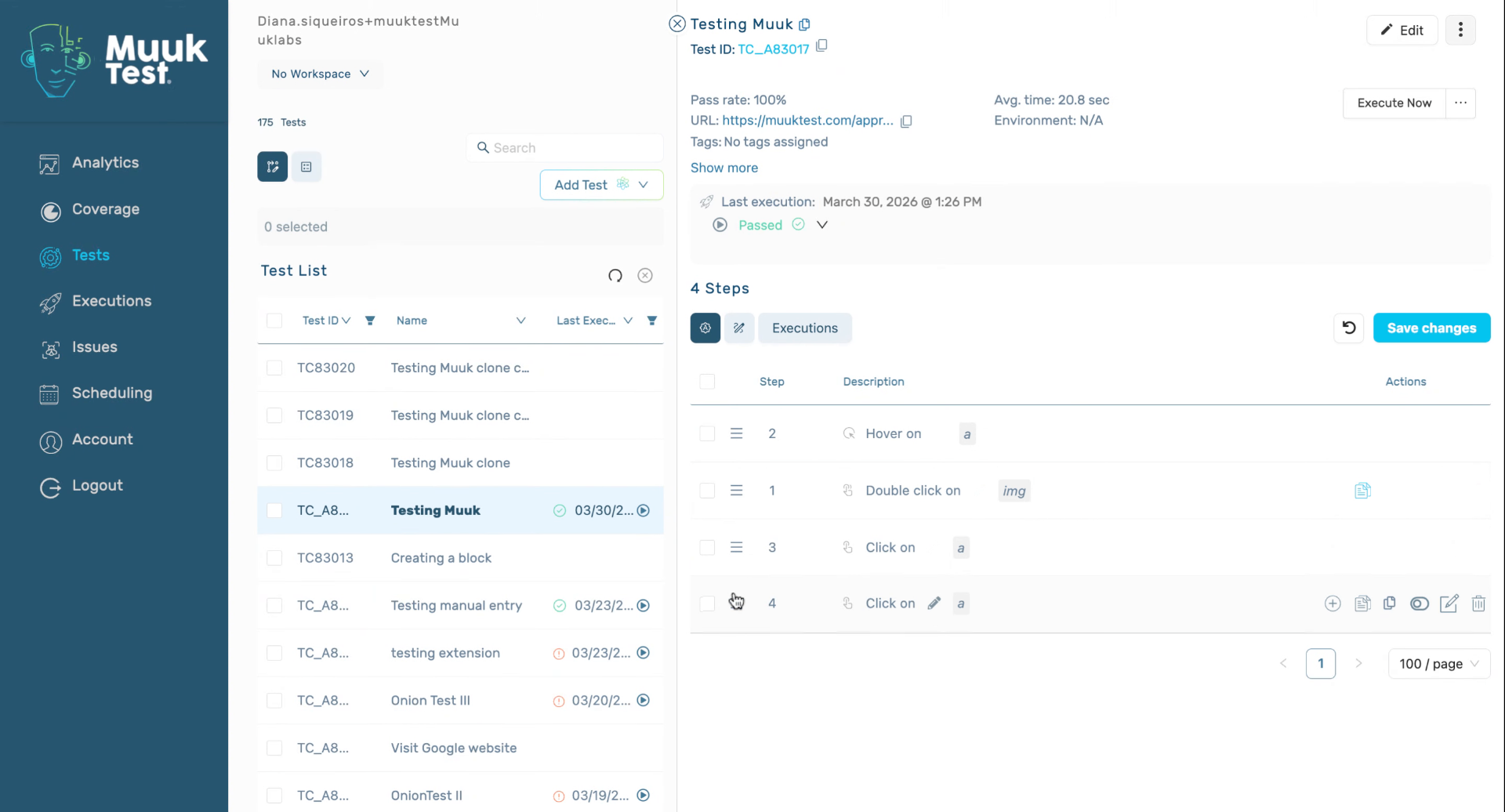Check the TC83020 test row
The width and height of the screenshot is (1505, 812).
[274, 368]
